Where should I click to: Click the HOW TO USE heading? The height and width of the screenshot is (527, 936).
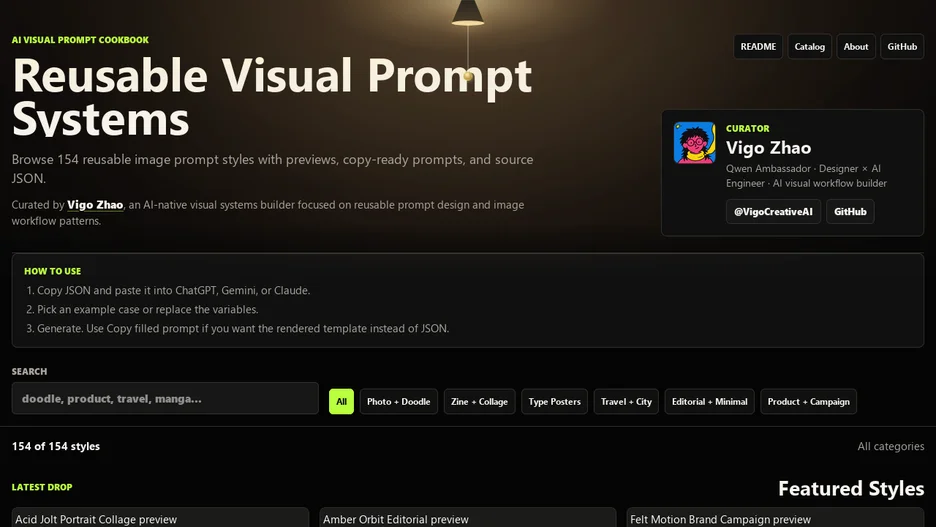click(x=53, y=271)
